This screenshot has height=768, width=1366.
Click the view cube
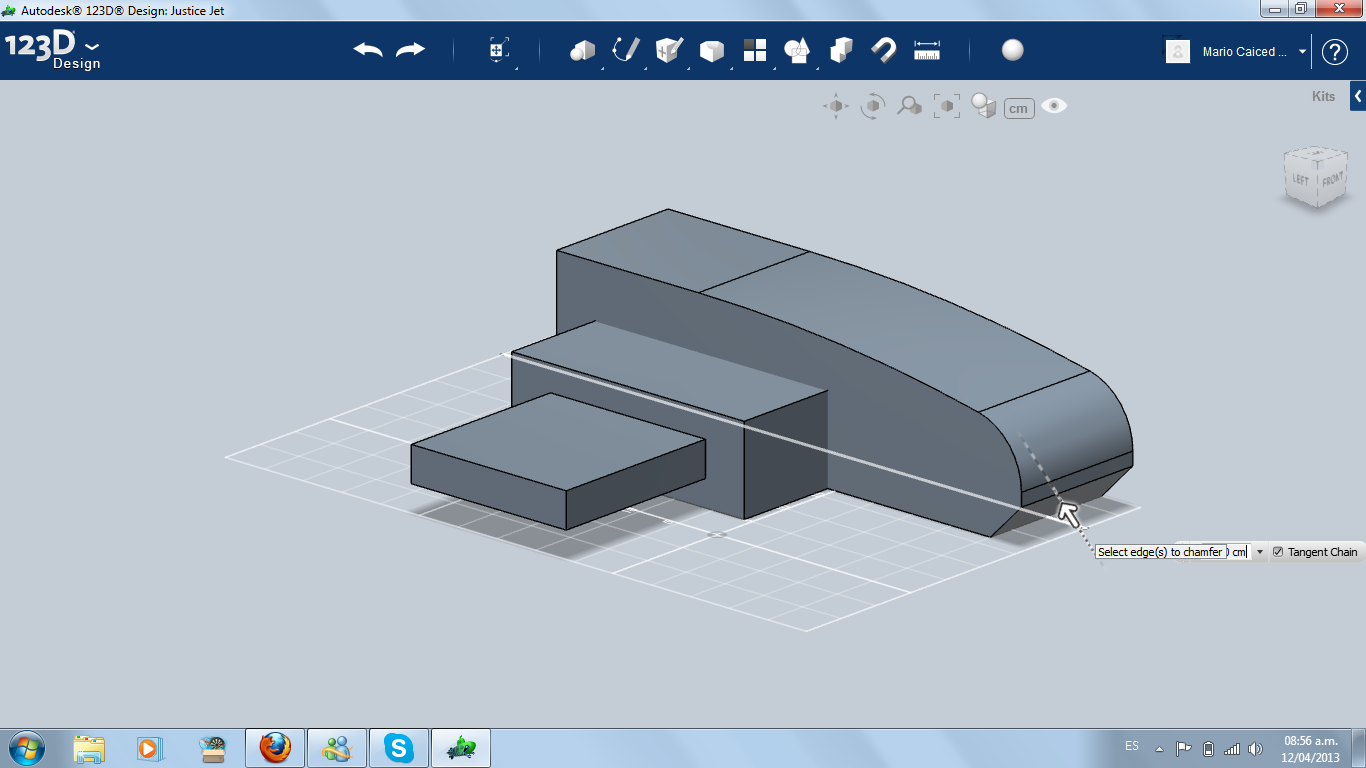[x=1316, y=177]
